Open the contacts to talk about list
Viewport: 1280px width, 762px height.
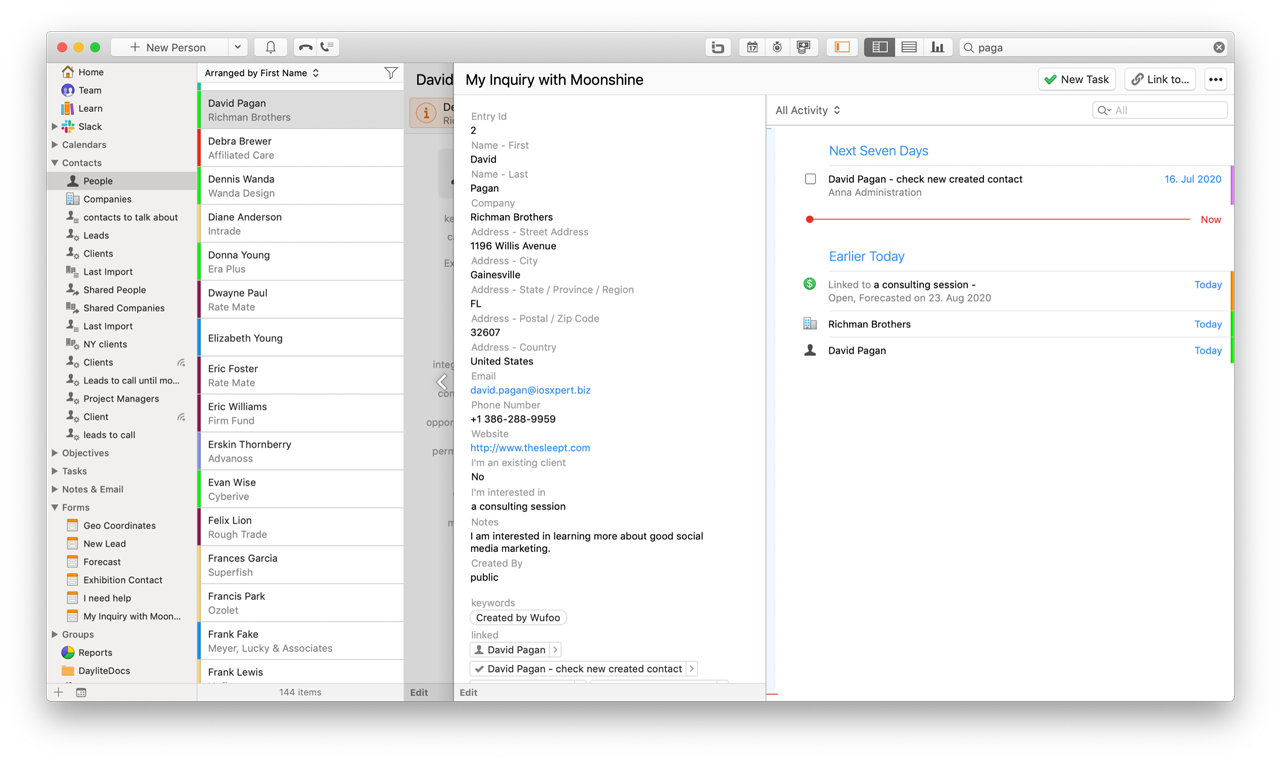130,217
